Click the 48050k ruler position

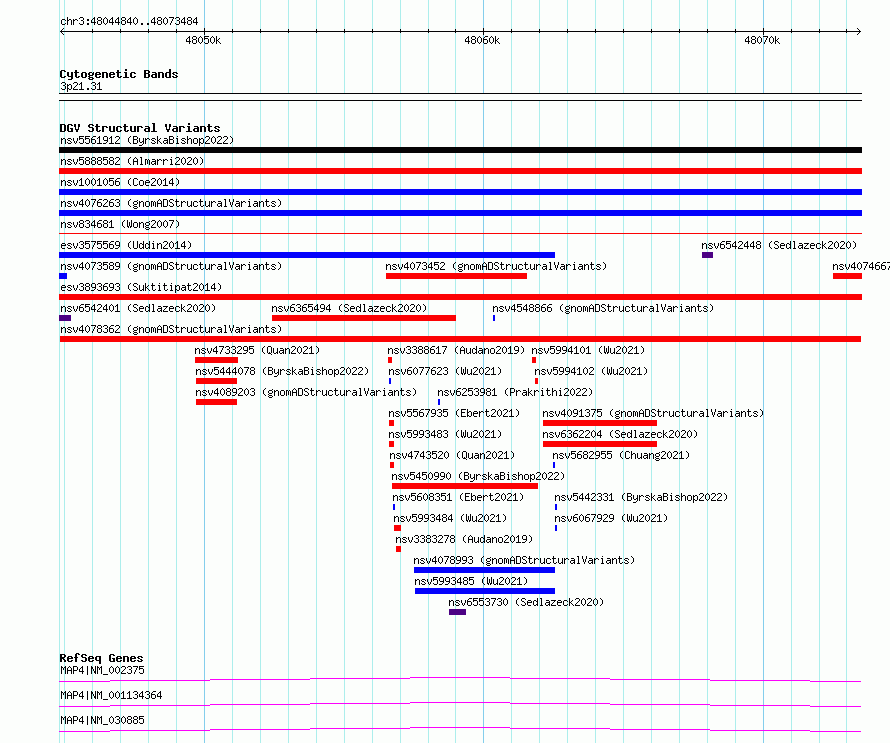[203, 40]
